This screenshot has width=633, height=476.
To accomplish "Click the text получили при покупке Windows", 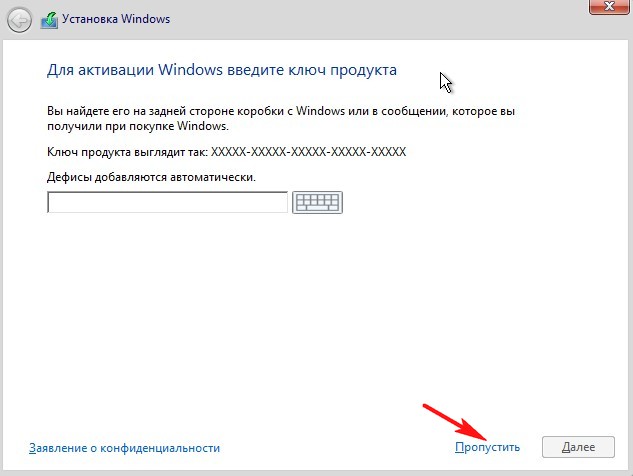I will 138,126.
